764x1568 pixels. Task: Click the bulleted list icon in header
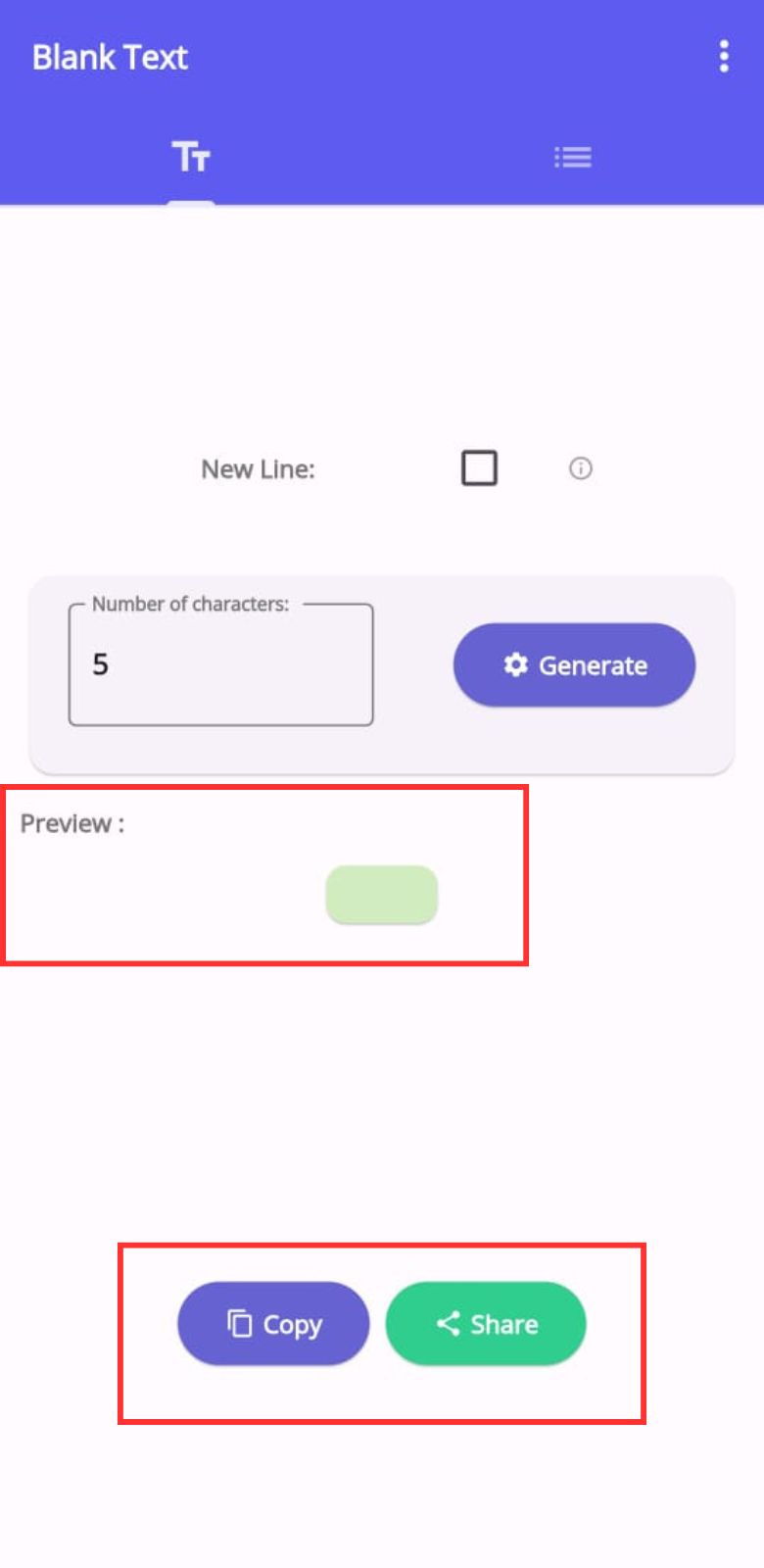pyautogui.click(x=572, y=157)
